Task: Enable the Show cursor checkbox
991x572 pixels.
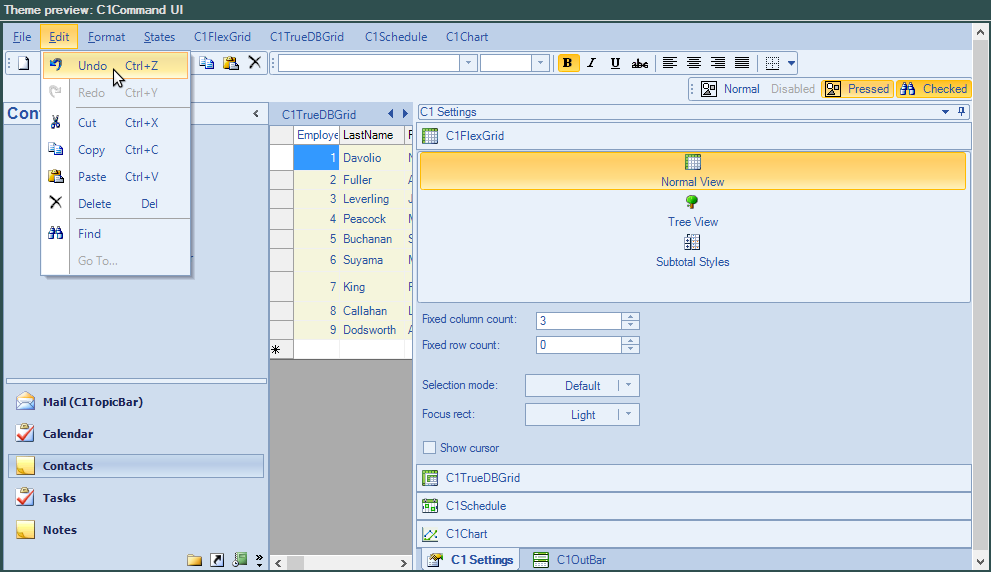Action: coord(430,448)
